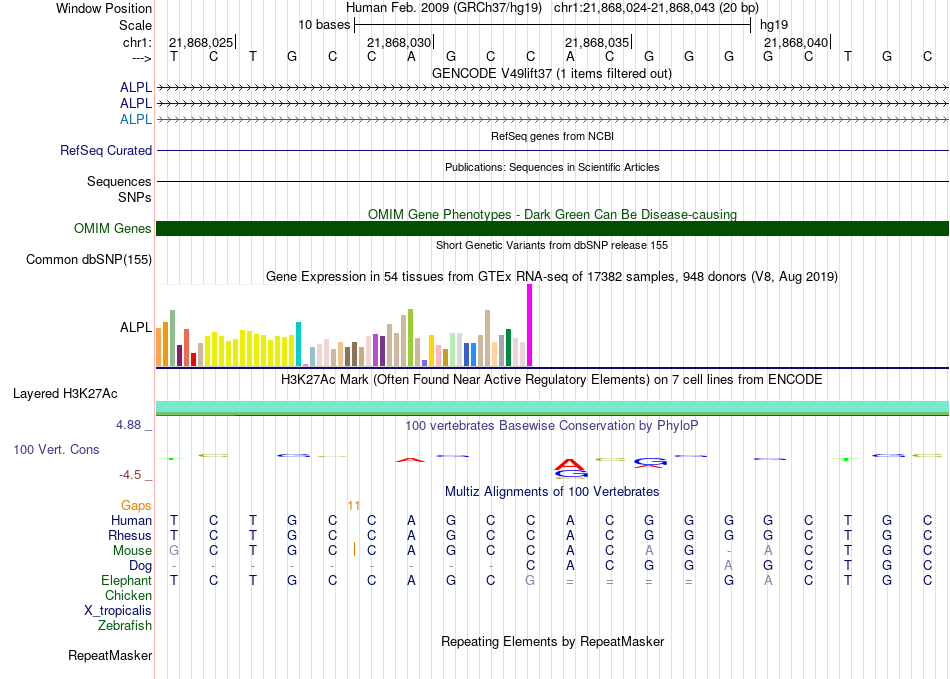Select the Elephant alignment row label
Image resolution: width=950 pixels, height=679 pixels.
tap(126, 581)
